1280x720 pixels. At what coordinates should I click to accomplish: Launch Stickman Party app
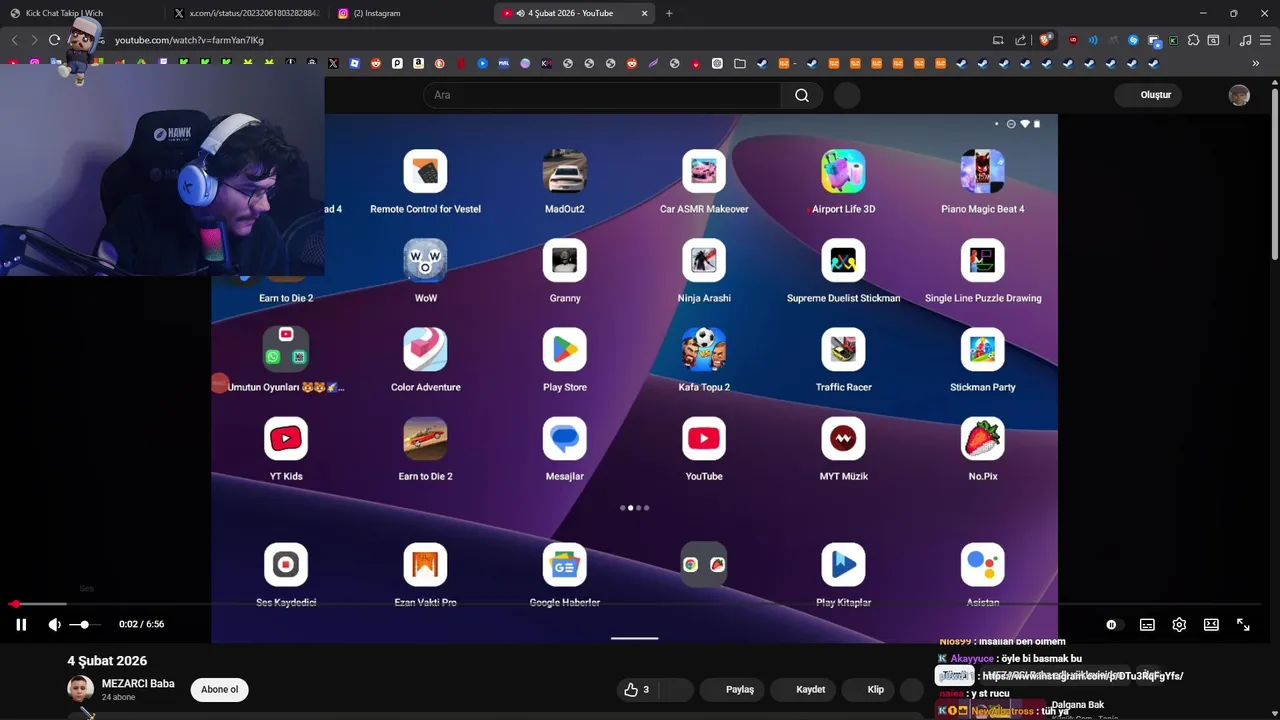[x=983, y=350]
